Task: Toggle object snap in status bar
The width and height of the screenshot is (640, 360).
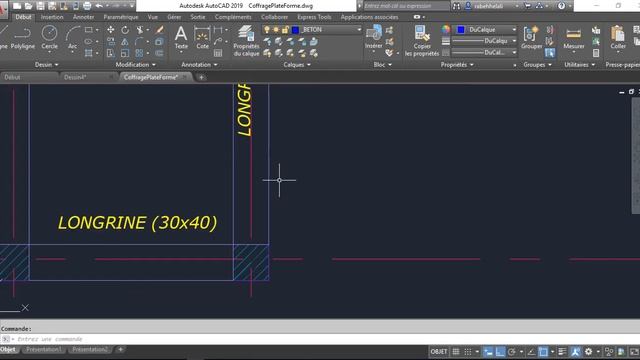Action: coord(543,351)
